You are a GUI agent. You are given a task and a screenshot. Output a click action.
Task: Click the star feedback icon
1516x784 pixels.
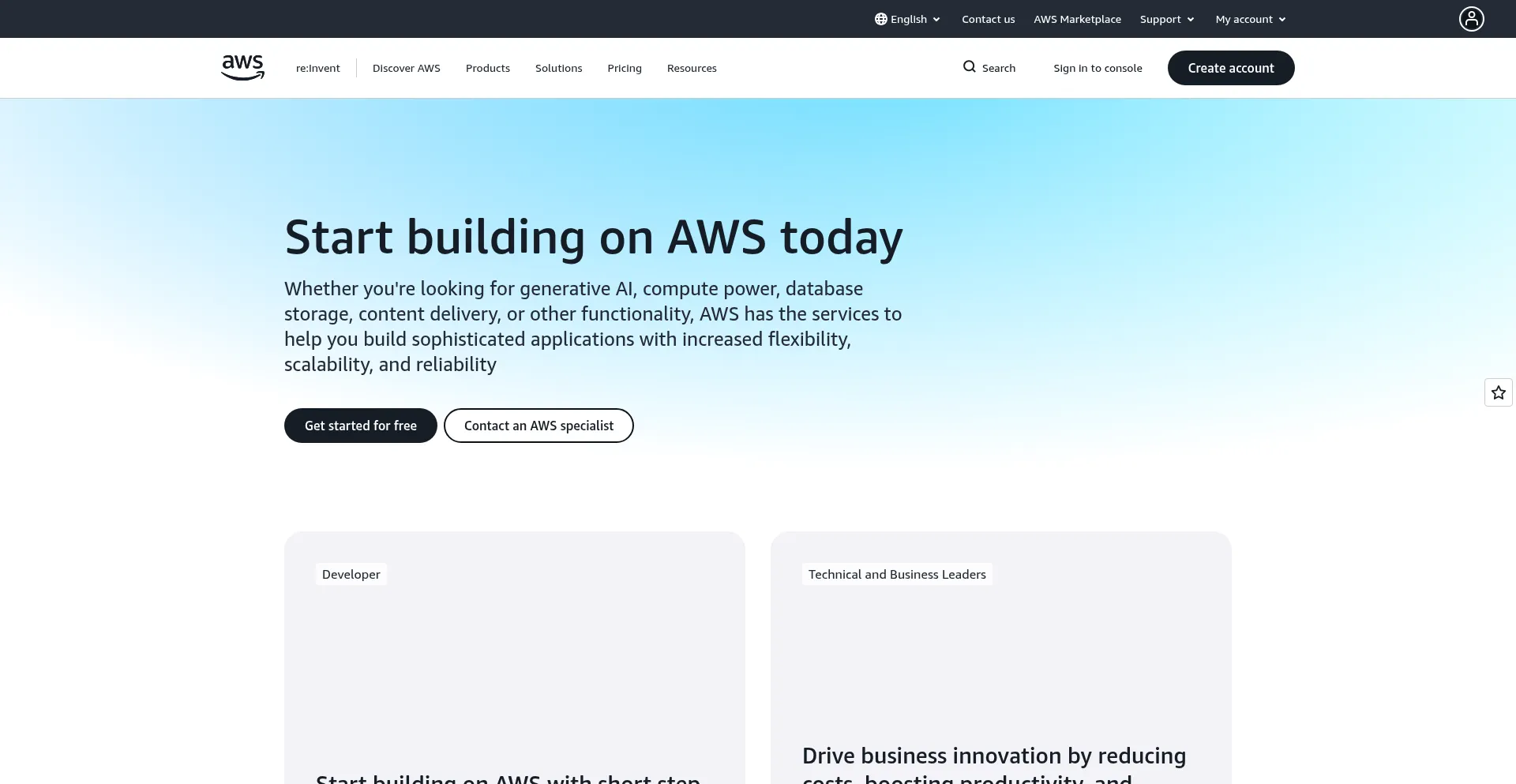[1498, 392]
